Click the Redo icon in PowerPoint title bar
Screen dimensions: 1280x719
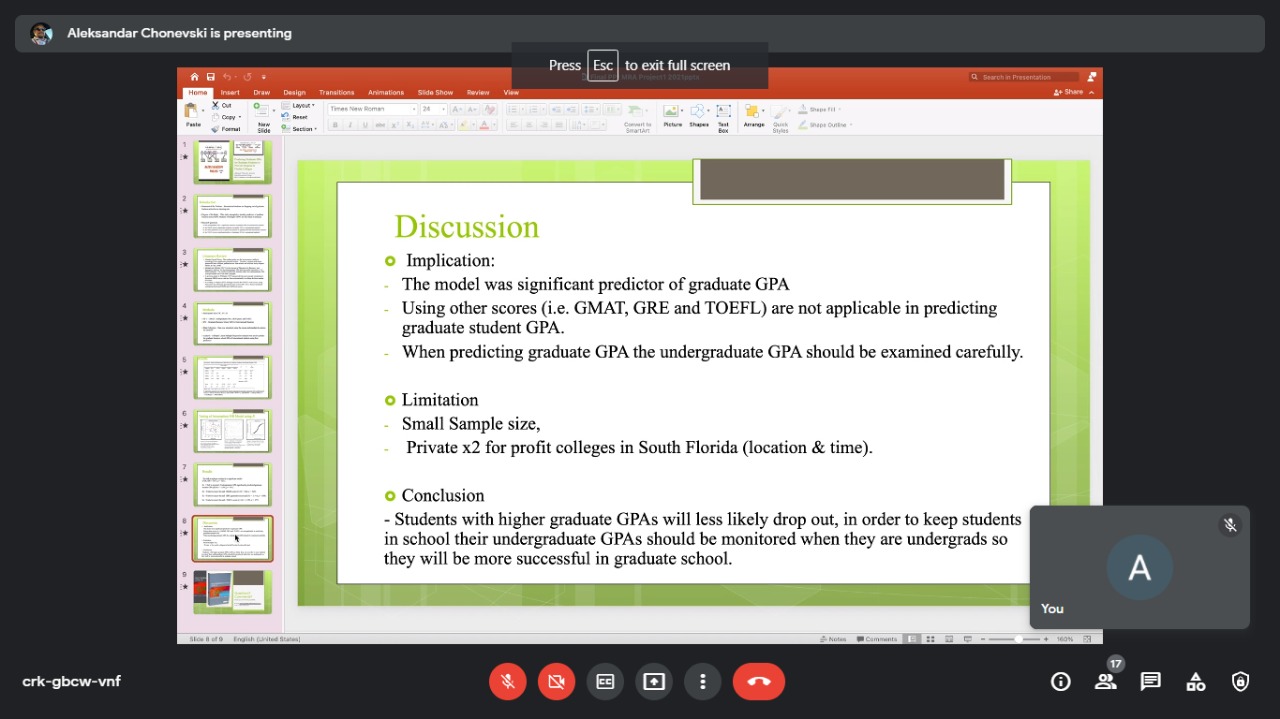[247, 77]
